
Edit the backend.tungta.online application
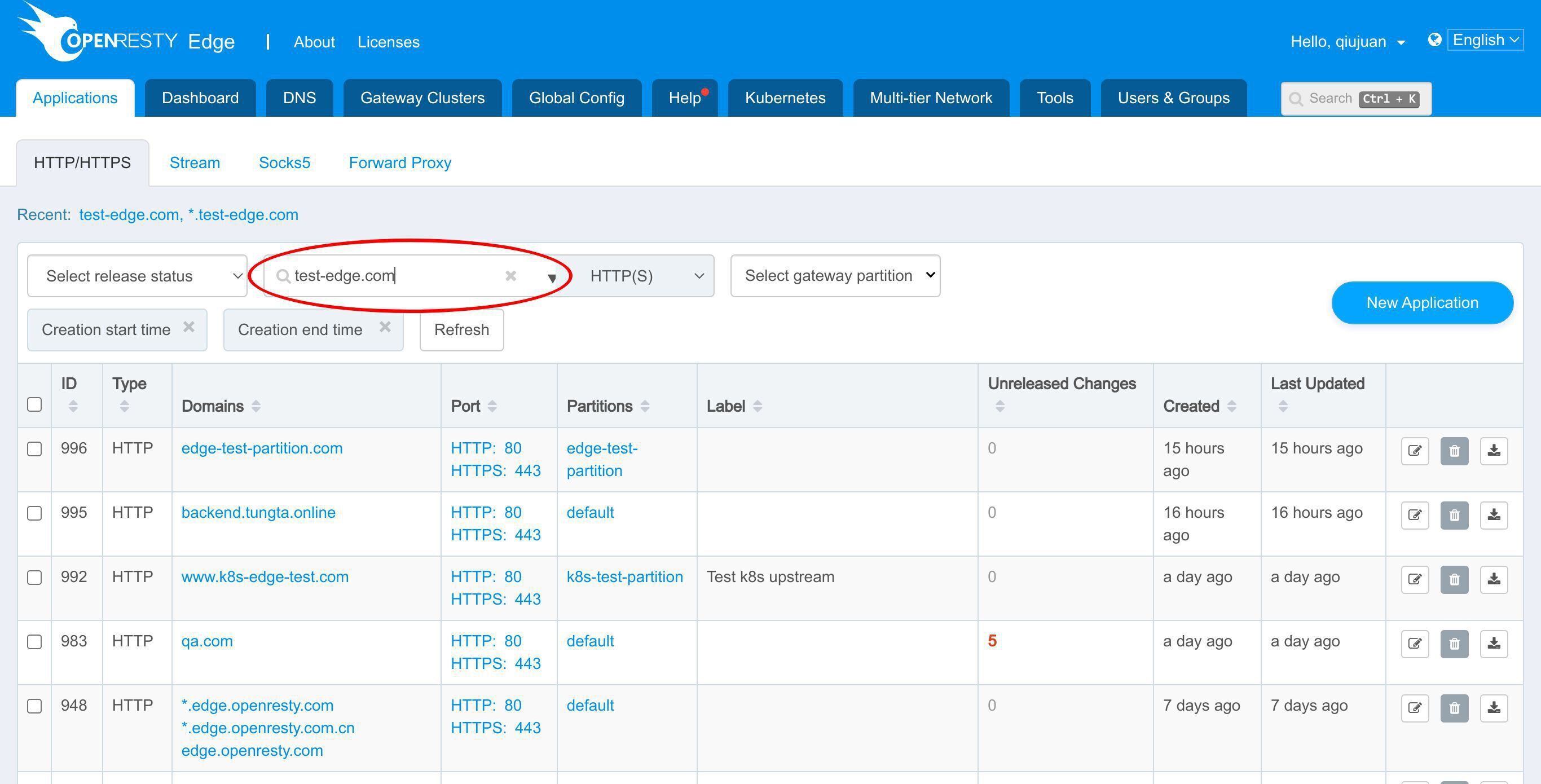[x=1415, y=515]
